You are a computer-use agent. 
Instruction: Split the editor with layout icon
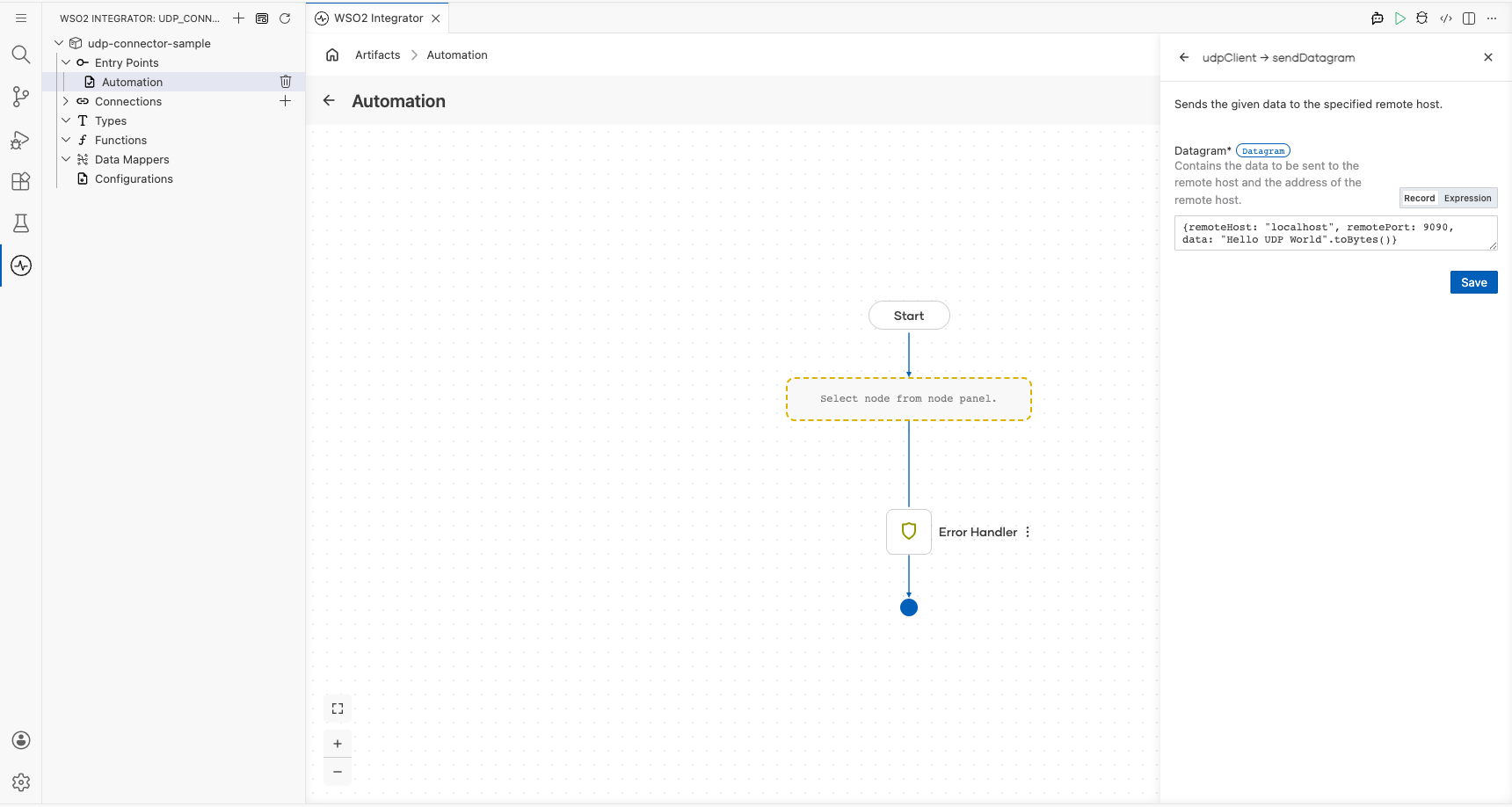coord(1469,18)
